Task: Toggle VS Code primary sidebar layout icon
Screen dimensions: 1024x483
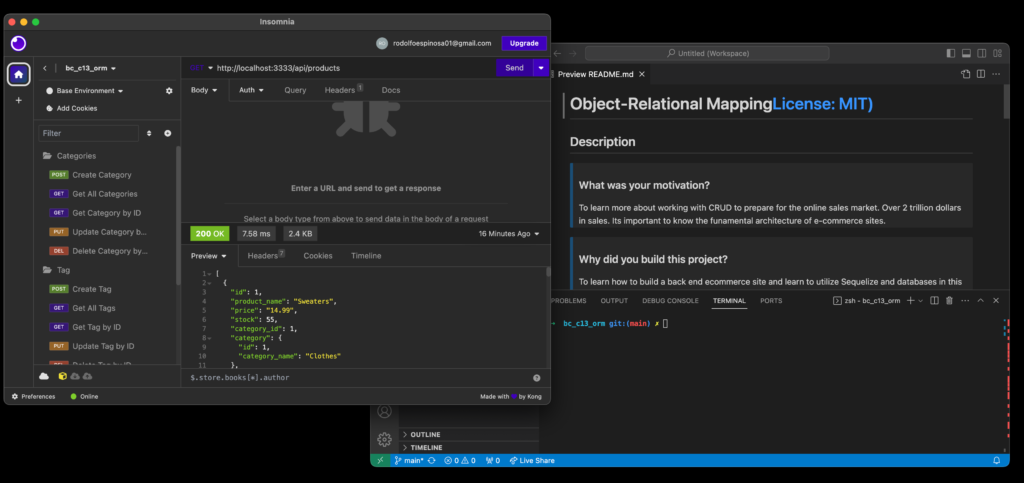Action: (x=950, y=52)
